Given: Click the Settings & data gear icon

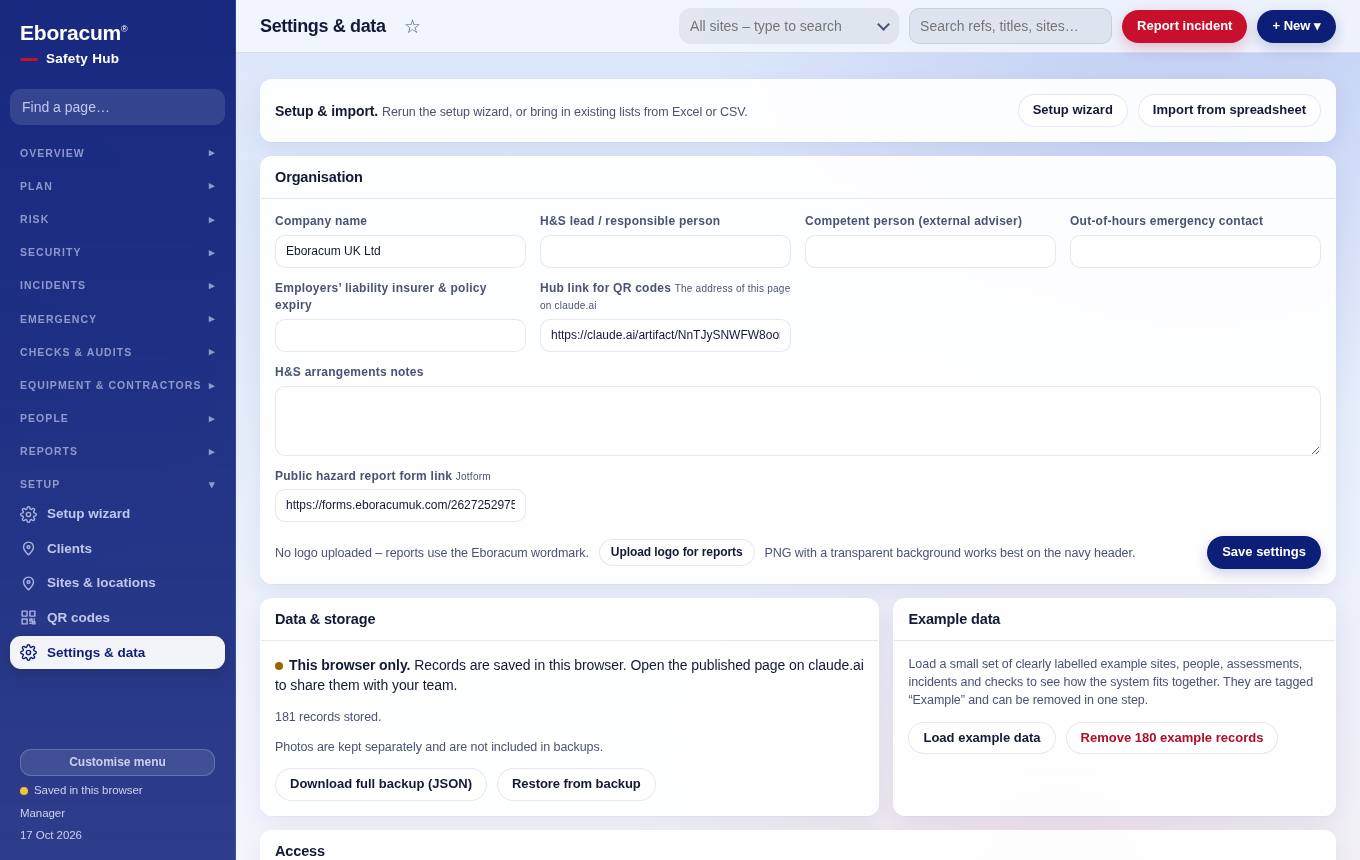Looking at the screenshot, I should (28, 653).
